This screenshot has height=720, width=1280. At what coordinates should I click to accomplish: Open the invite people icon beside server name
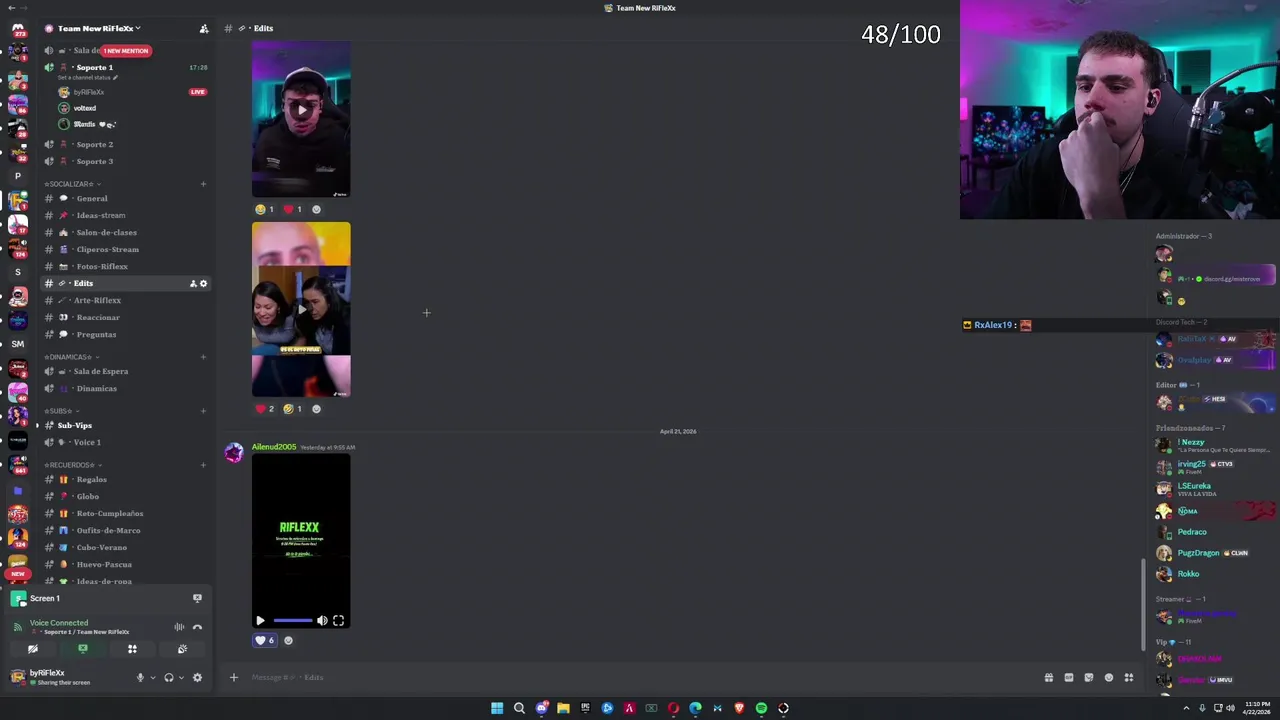pyautogui.click(x=204, y=28)
